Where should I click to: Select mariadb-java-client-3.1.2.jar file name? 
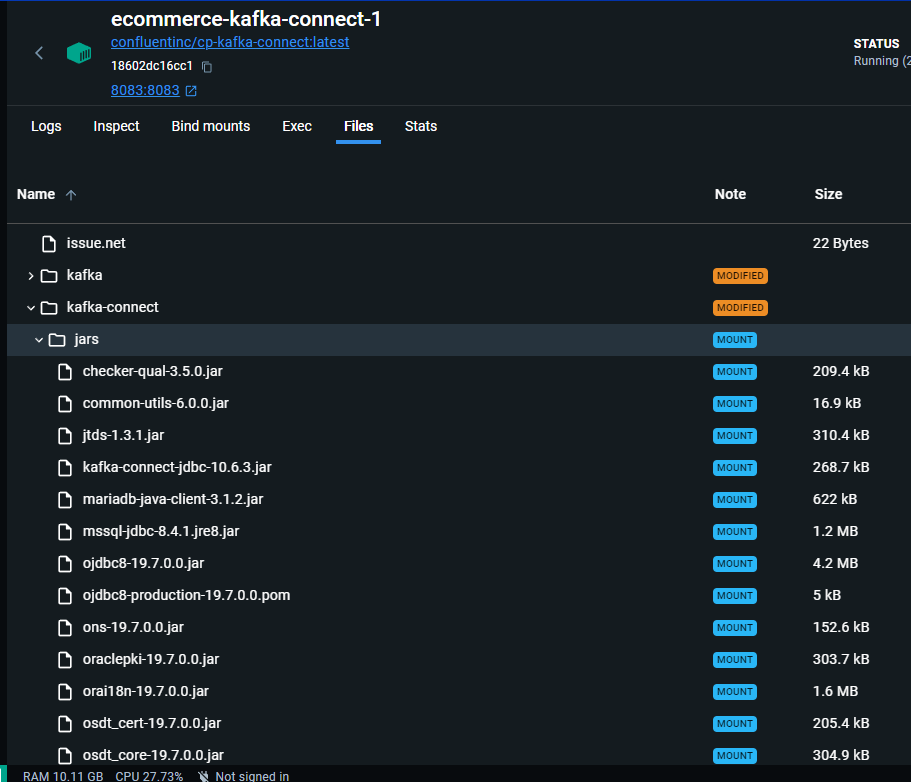click(173, 499)
